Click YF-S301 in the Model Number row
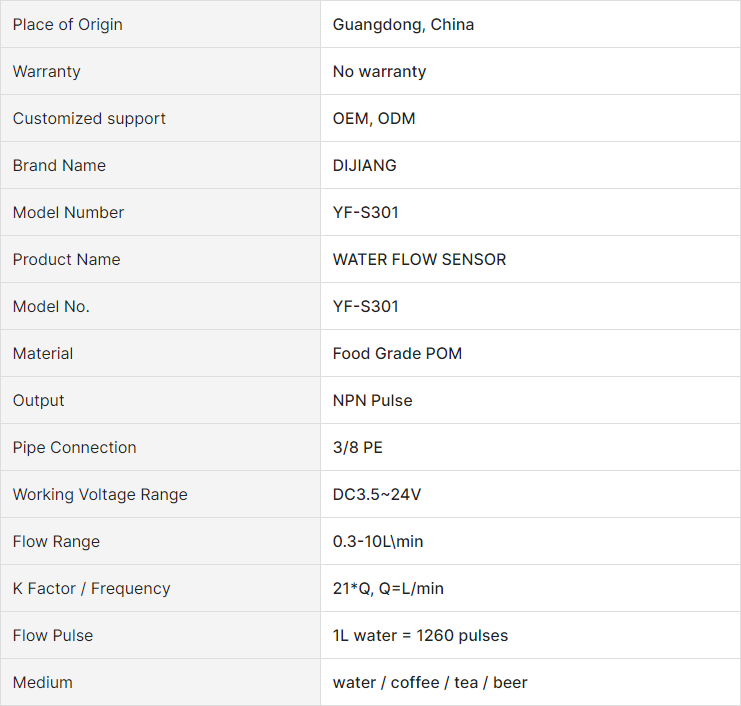The image size is (741, 706). [365, 213]
